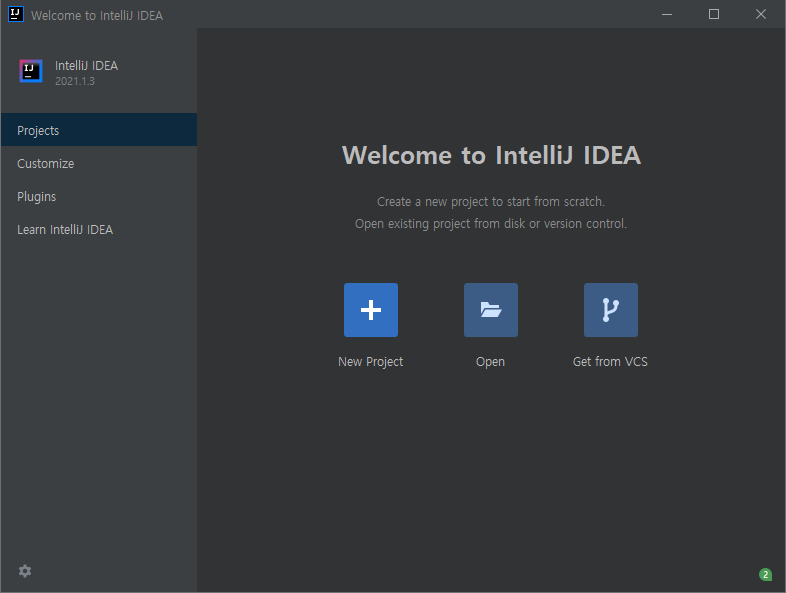Select the Projects tab
The height and width of the screenshot is (593, 786).
(99, 130)
